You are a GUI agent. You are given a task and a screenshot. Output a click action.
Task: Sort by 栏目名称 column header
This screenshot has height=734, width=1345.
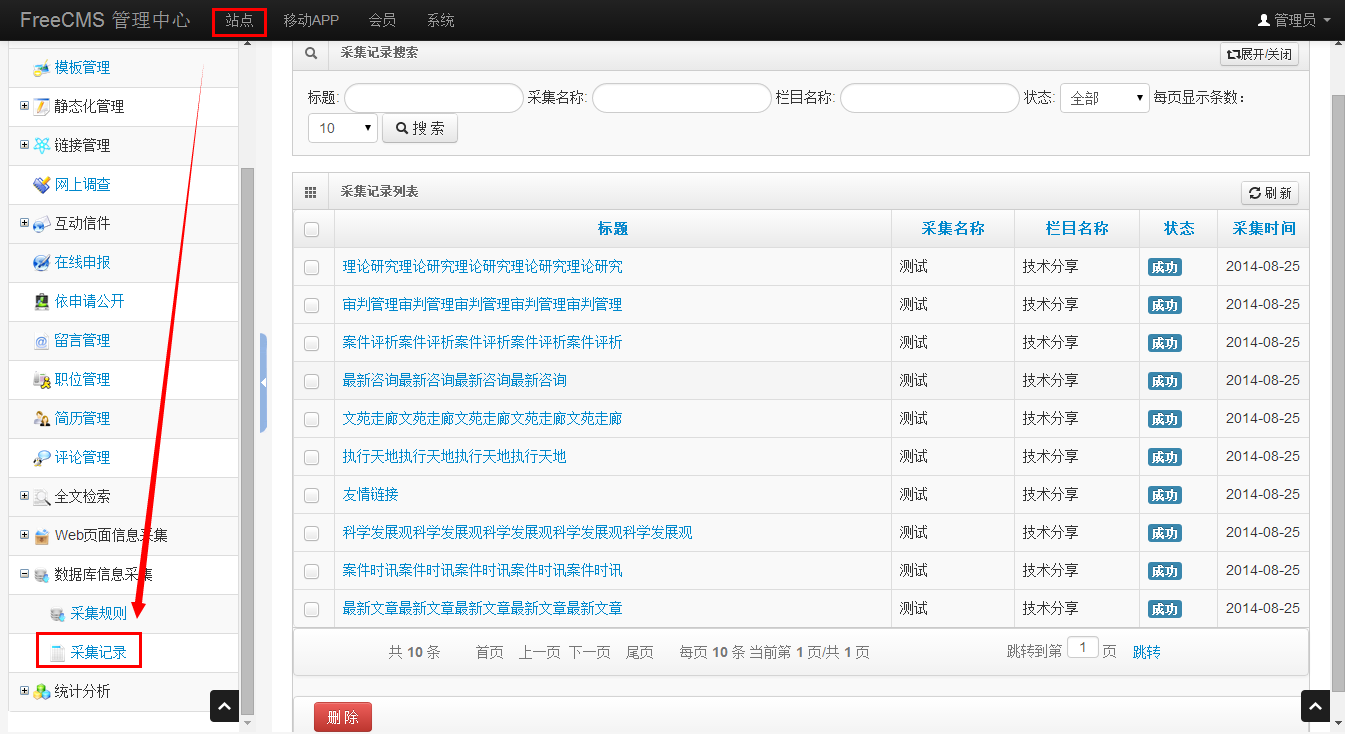(1077, 228)
